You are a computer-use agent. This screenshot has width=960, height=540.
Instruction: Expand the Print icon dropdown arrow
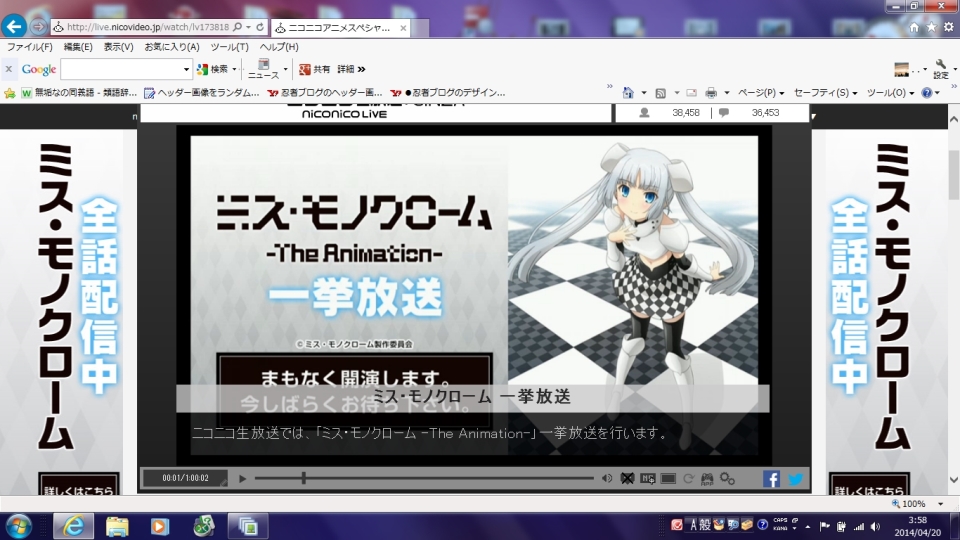pyautogui.click(x=727, y=93)
